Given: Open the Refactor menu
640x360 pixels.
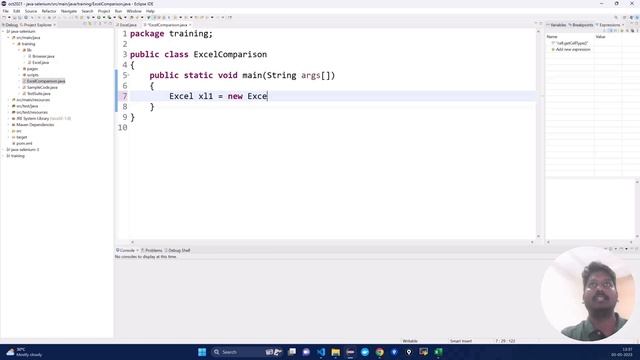Looking at the screenshot, I should click(49, 11).
